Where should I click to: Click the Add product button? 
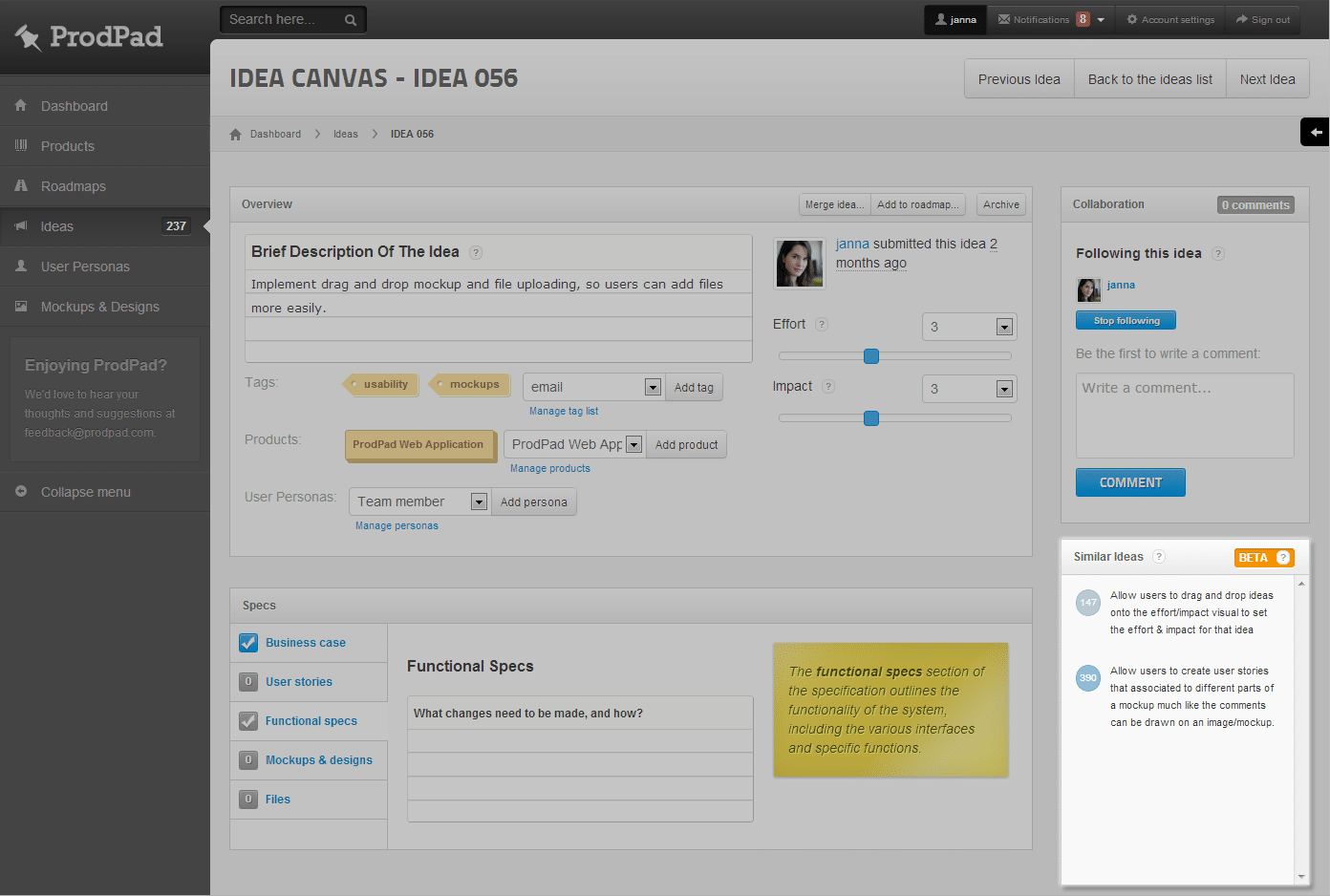pyautogui.click(x=686, y=444)
